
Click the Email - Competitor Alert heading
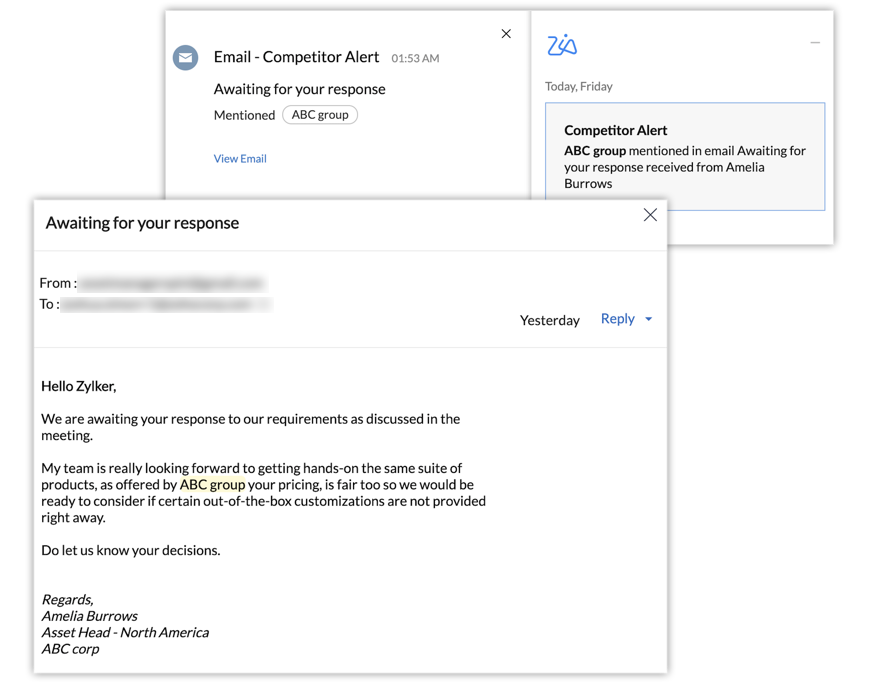pos(298,57)
